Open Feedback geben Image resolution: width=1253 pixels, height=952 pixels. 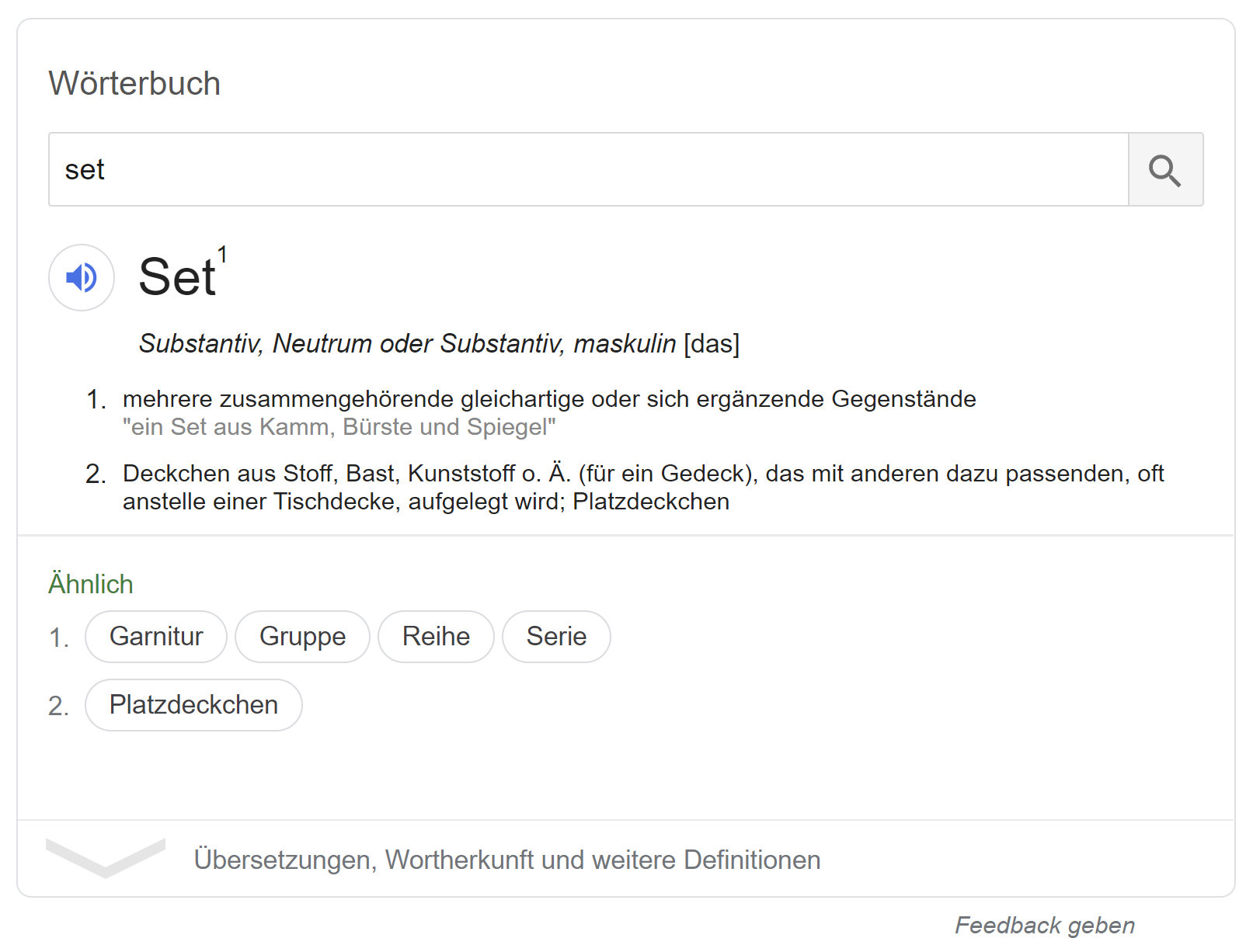pos(1045,925)
